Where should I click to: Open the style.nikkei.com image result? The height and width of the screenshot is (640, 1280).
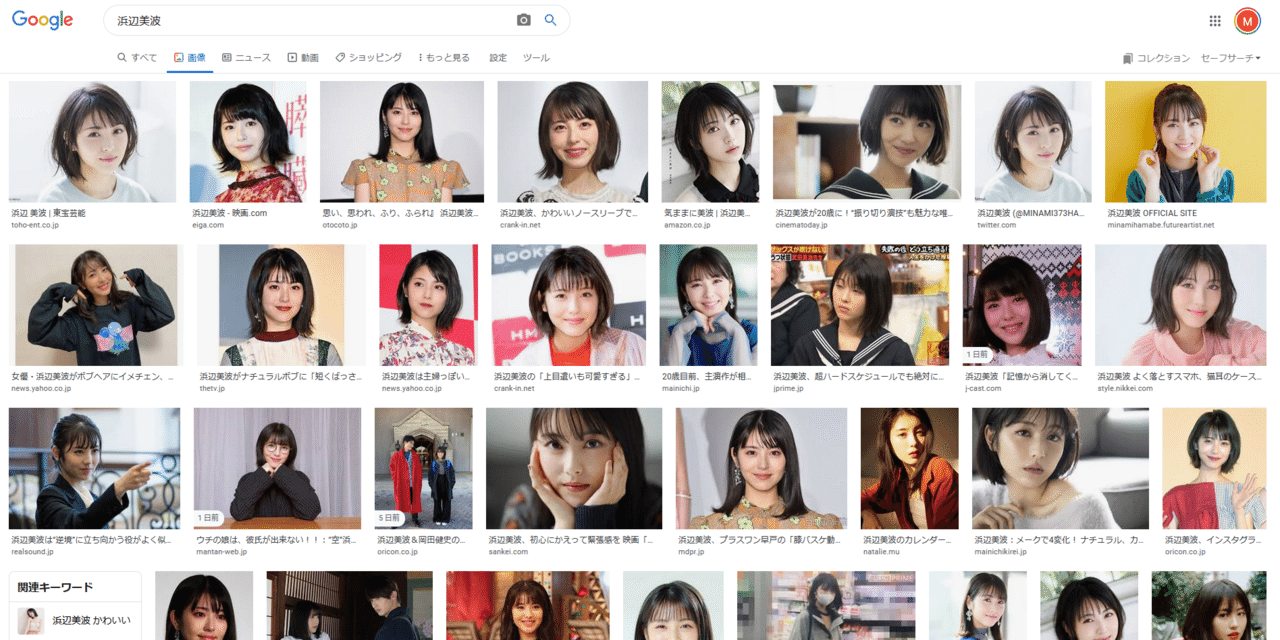coord(1182,305)
